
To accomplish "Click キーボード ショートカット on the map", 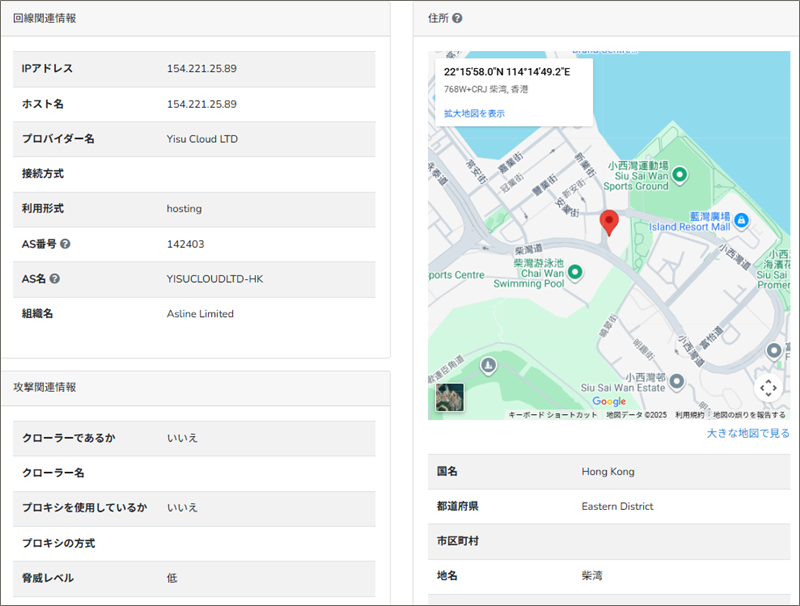I will [x=553, y=415].
